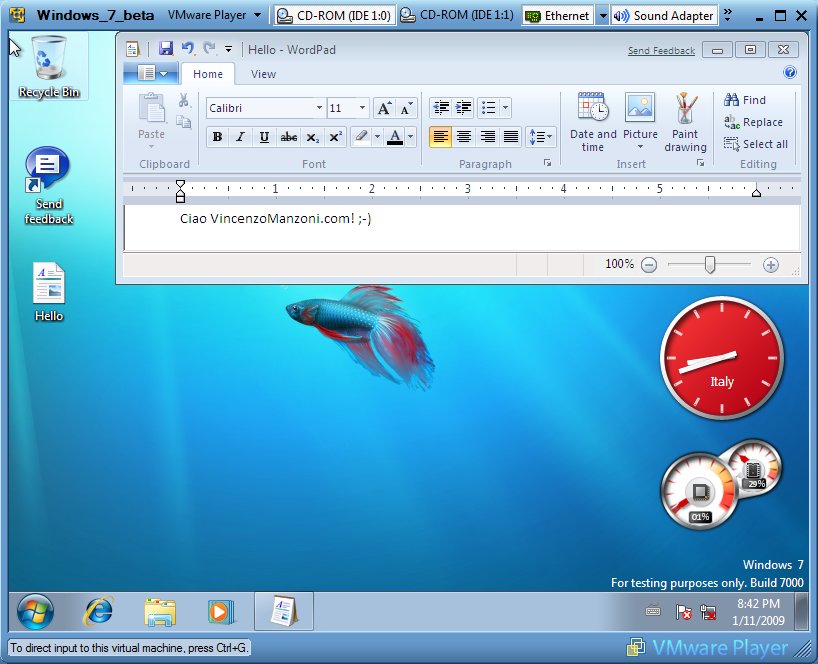Image resolution: width=818 pixels, height=664 pixels.
Task: Decrease paragraph indent
Action: [441, 108]
